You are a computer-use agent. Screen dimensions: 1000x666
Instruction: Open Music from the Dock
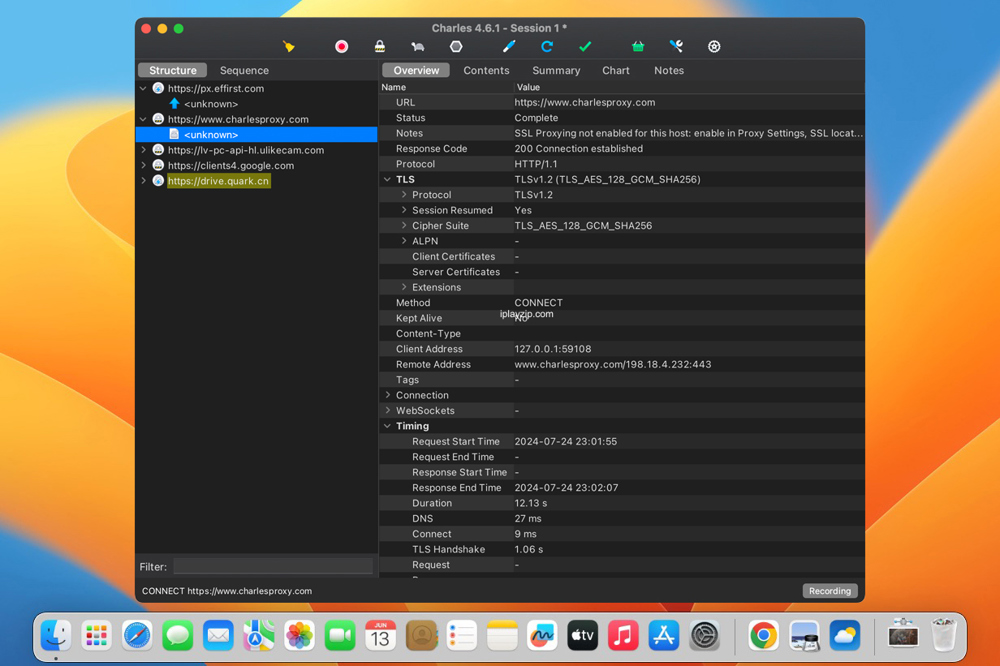coord(623,635)
